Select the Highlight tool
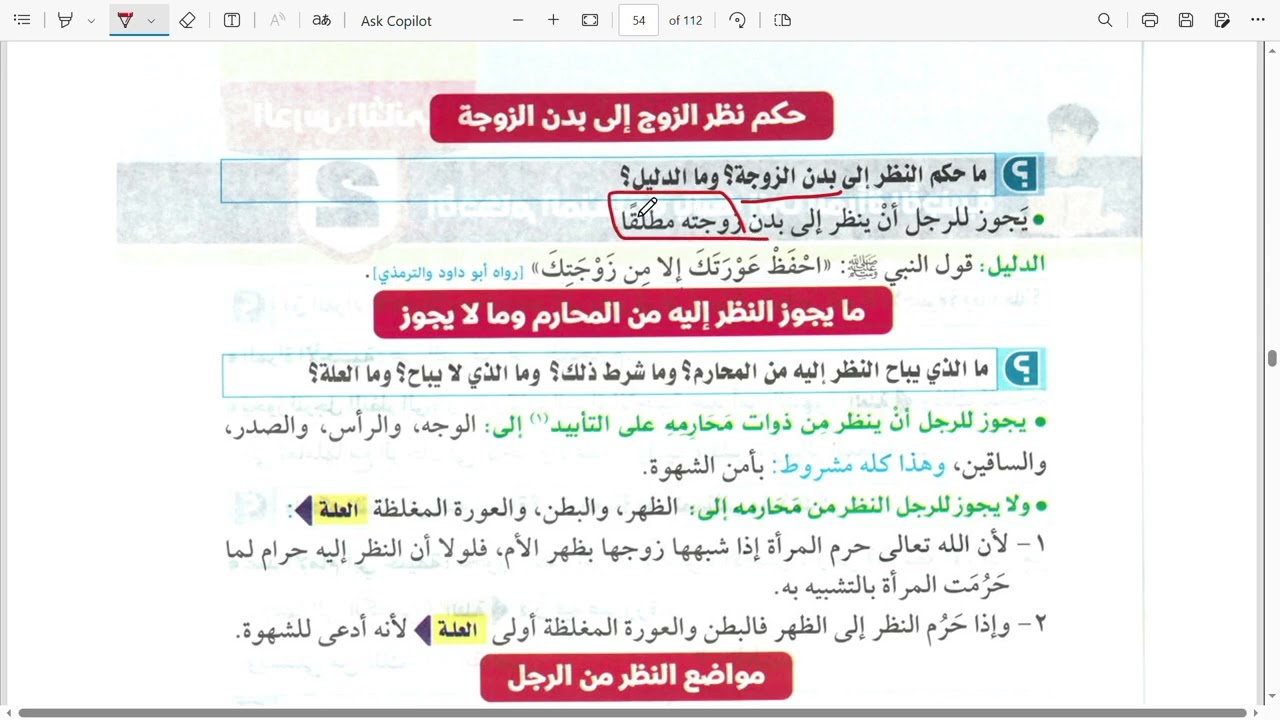The image size is (1280, 720). pos(65,20)
